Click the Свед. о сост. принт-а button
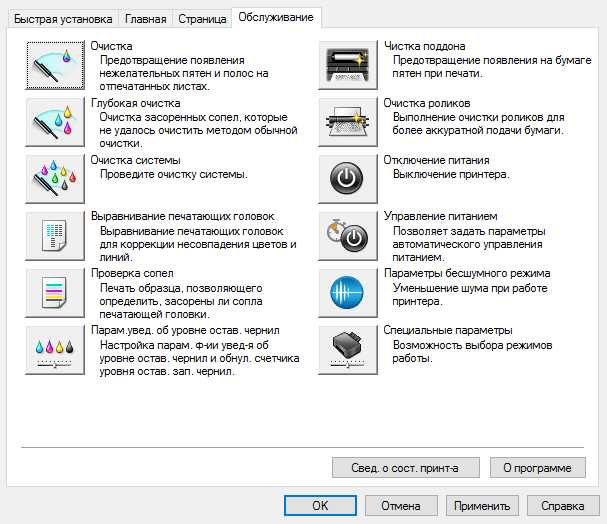This screenshot has width=607, height=524. (405, 468)
